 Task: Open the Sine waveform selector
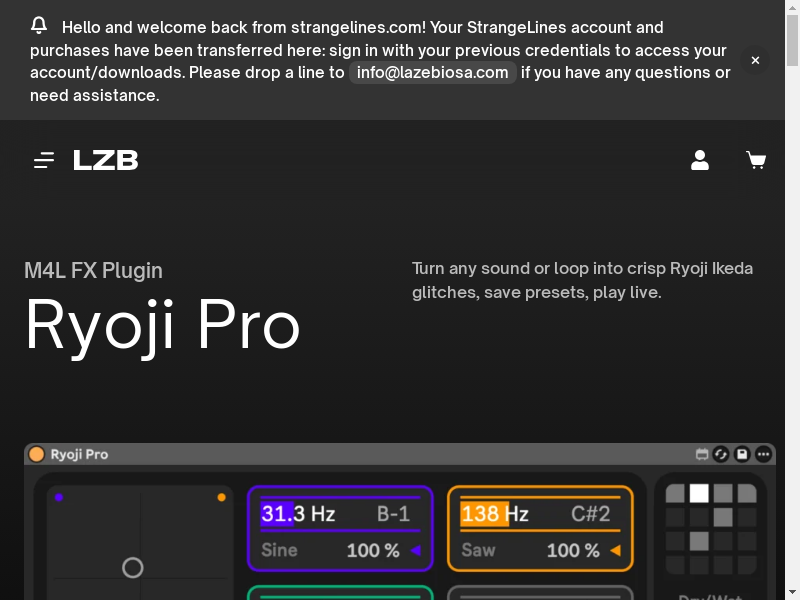click(280, 550)
